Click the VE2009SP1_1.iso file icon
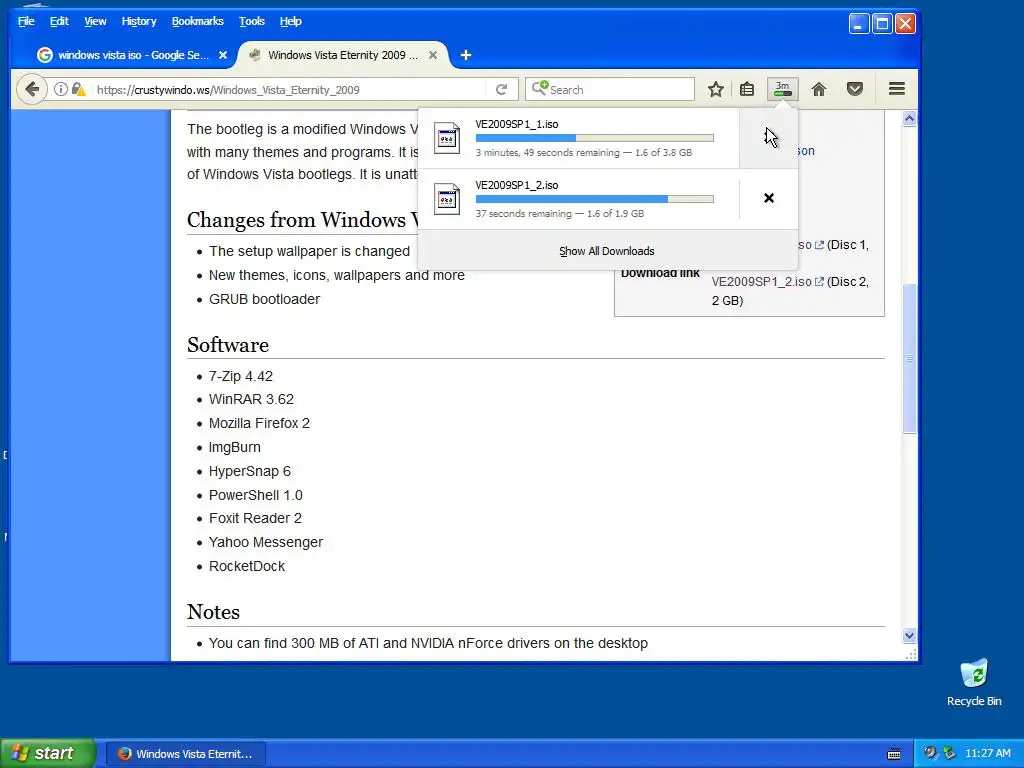 pyautogui.click(x=447, y=138)
